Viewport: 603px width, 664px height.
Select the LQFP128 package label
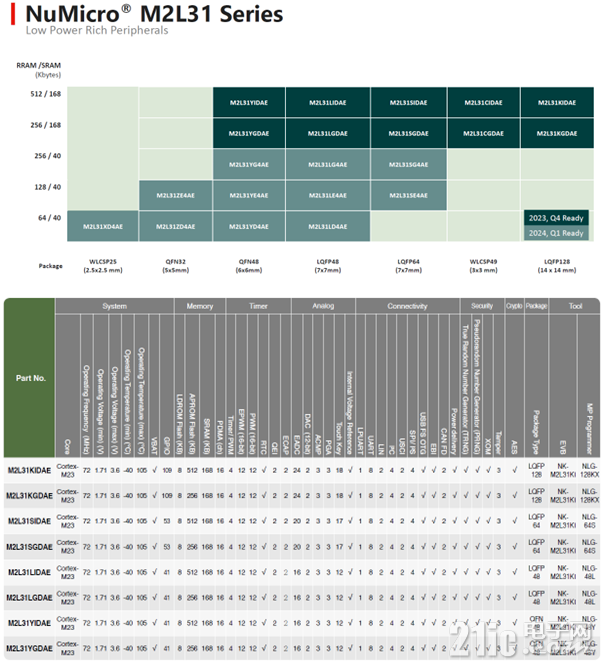click(557, 266)
